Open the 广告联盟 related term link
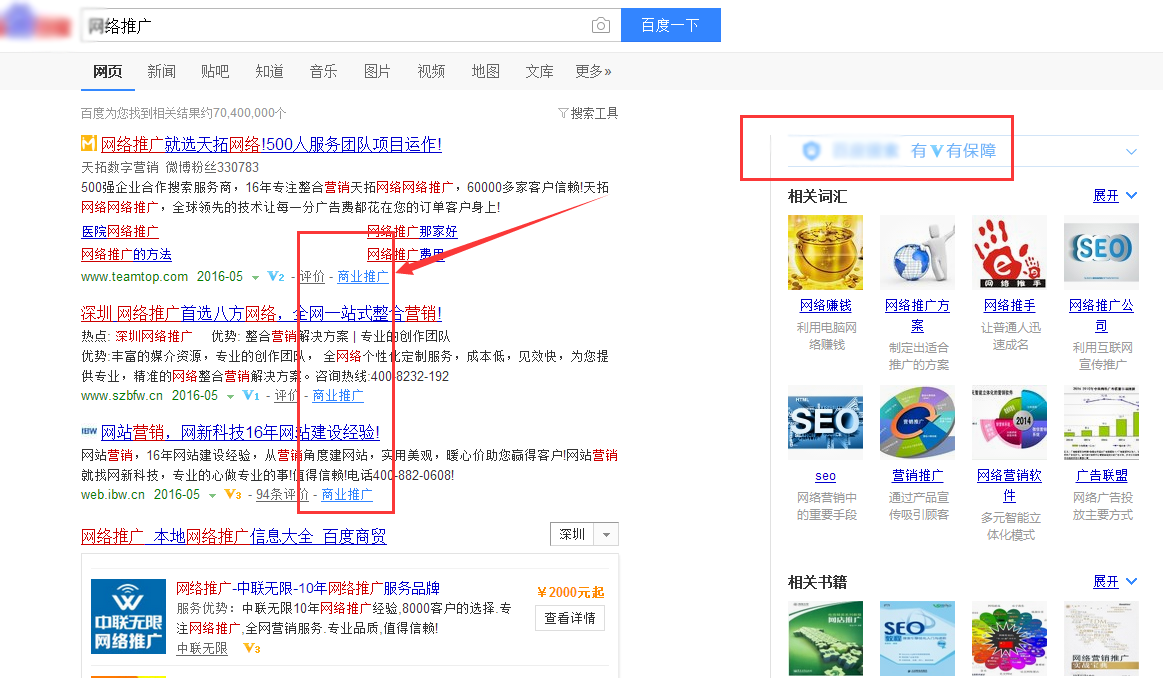This screenshot has width=1163, height=678. 1101,475
